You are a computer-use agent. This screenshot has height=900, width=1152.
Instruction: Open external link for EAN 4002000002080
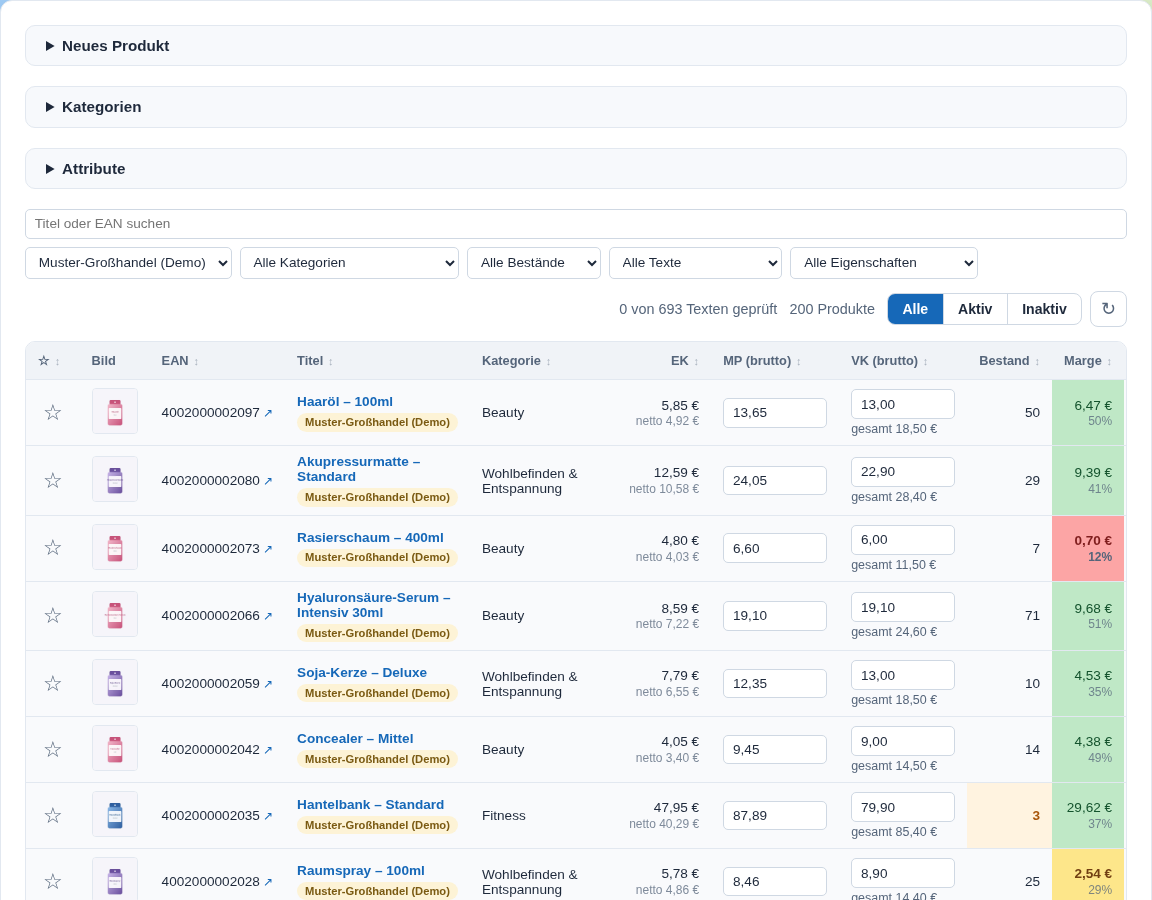[268, 481]
